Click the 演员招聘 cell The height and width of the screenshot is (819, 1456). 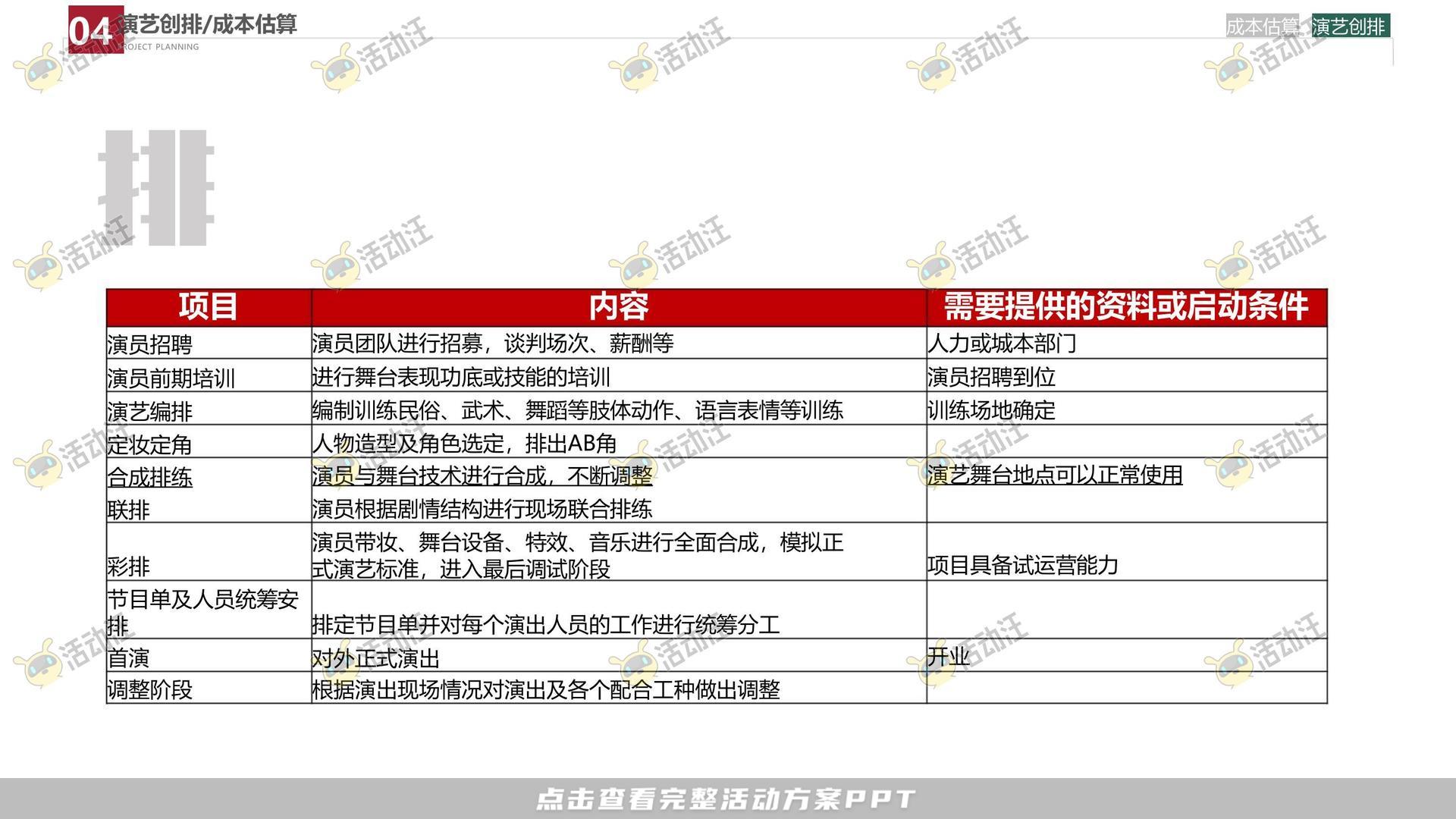209,344
